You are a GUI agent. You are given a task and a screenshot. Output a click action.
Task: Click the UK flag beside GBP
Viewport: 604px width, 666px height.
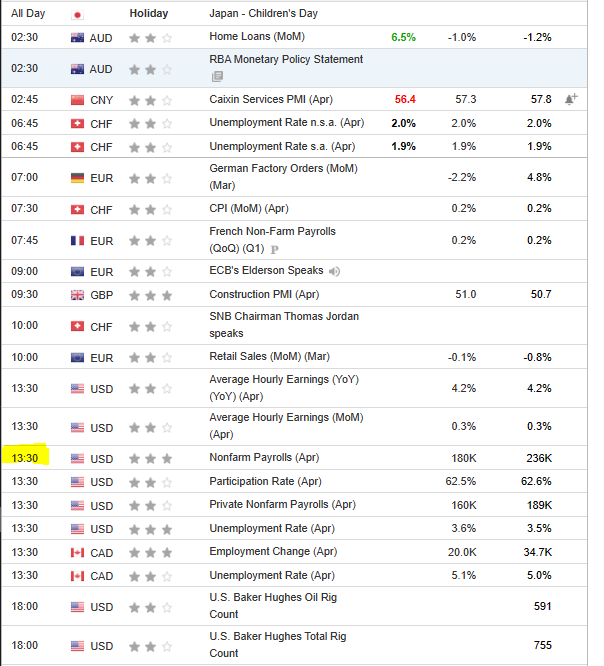(x=78, y=295)
